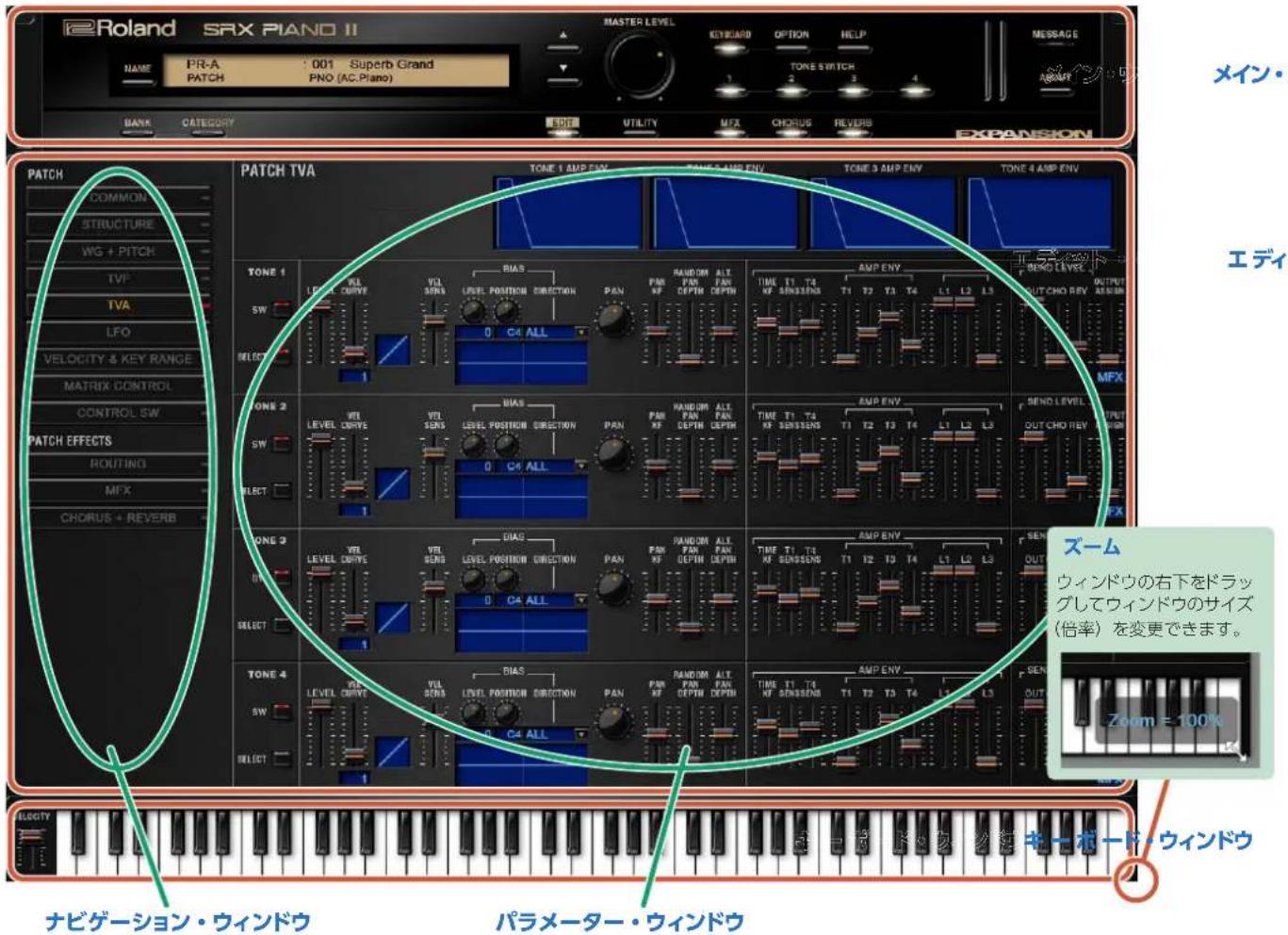Open the MFX page under Patch Effects
1288x935 pixels.
click(118, 490)
